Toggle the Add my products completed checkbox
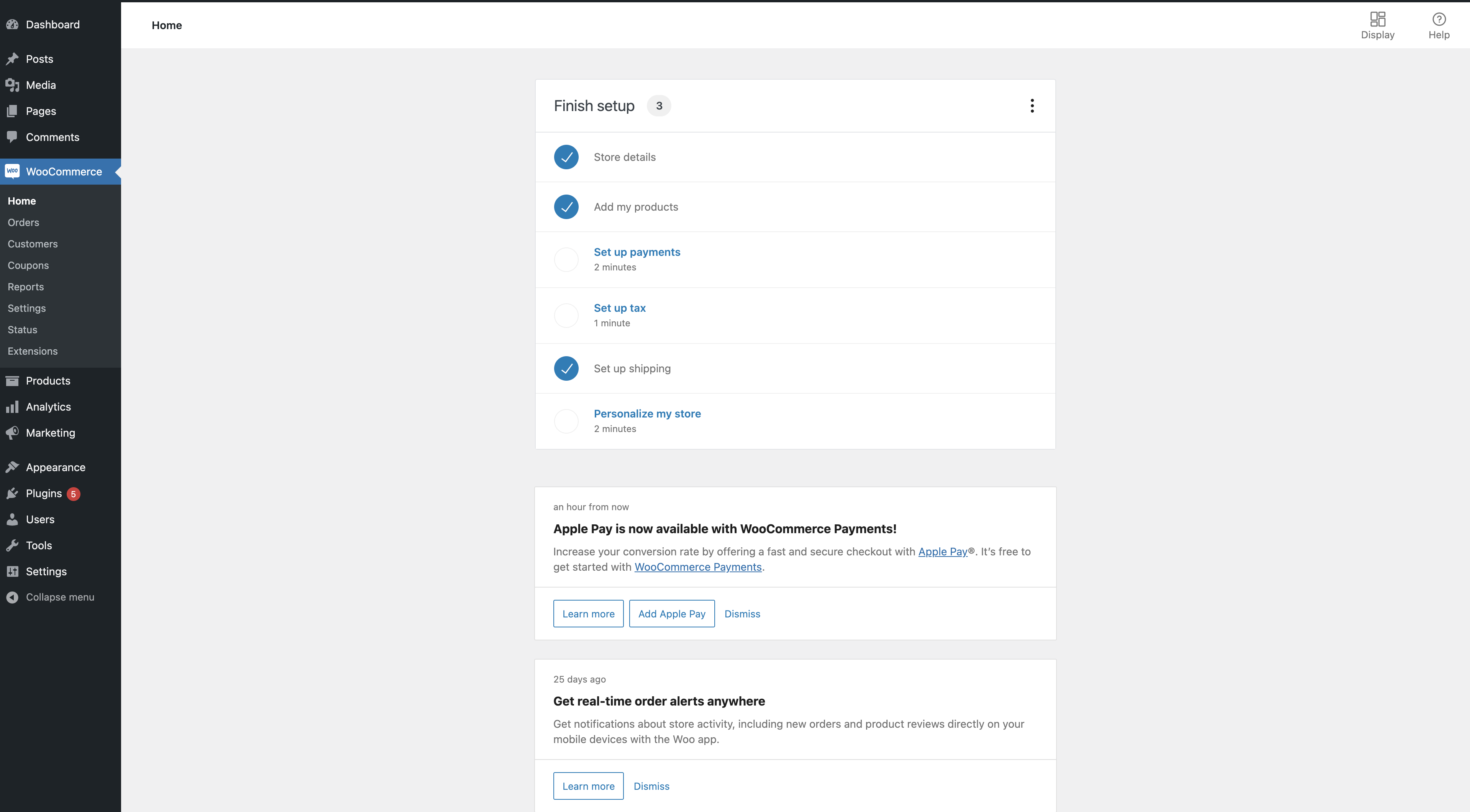 [566, 206]
